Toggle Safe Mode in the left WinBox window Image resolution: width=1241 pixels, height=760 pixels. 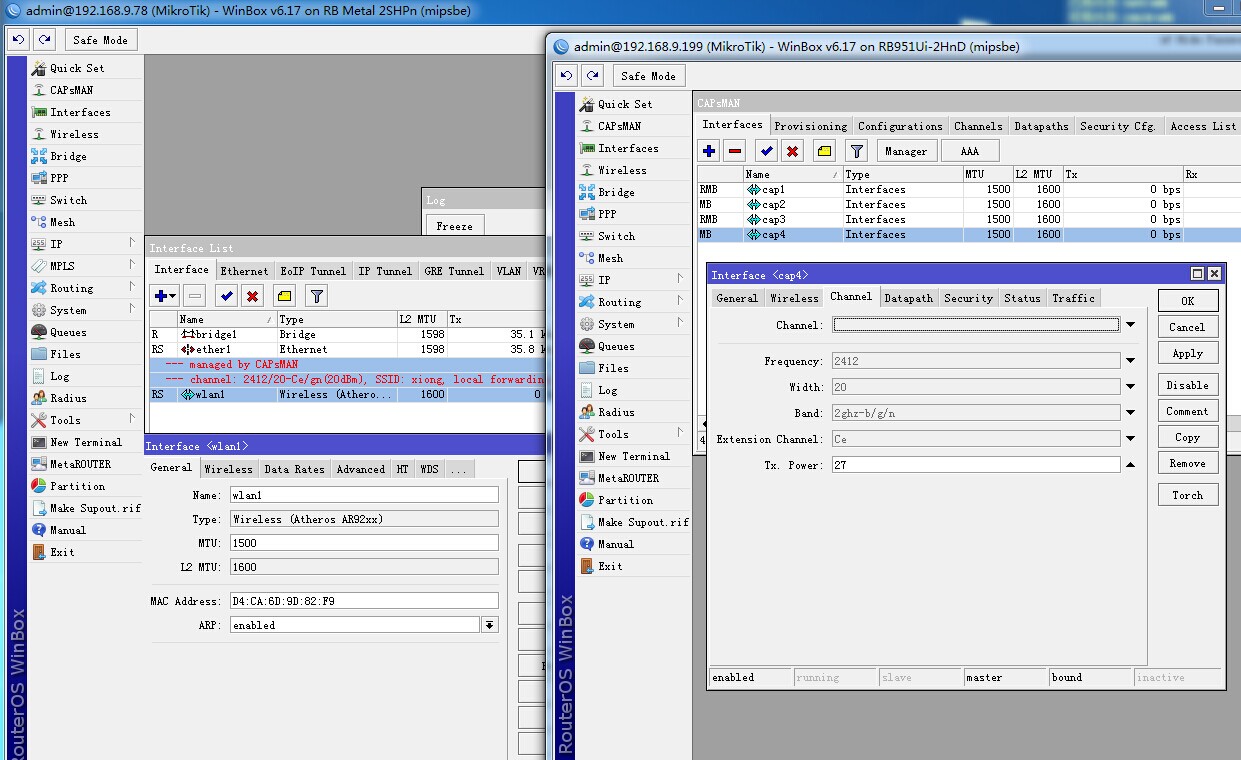tap(100, 40)
